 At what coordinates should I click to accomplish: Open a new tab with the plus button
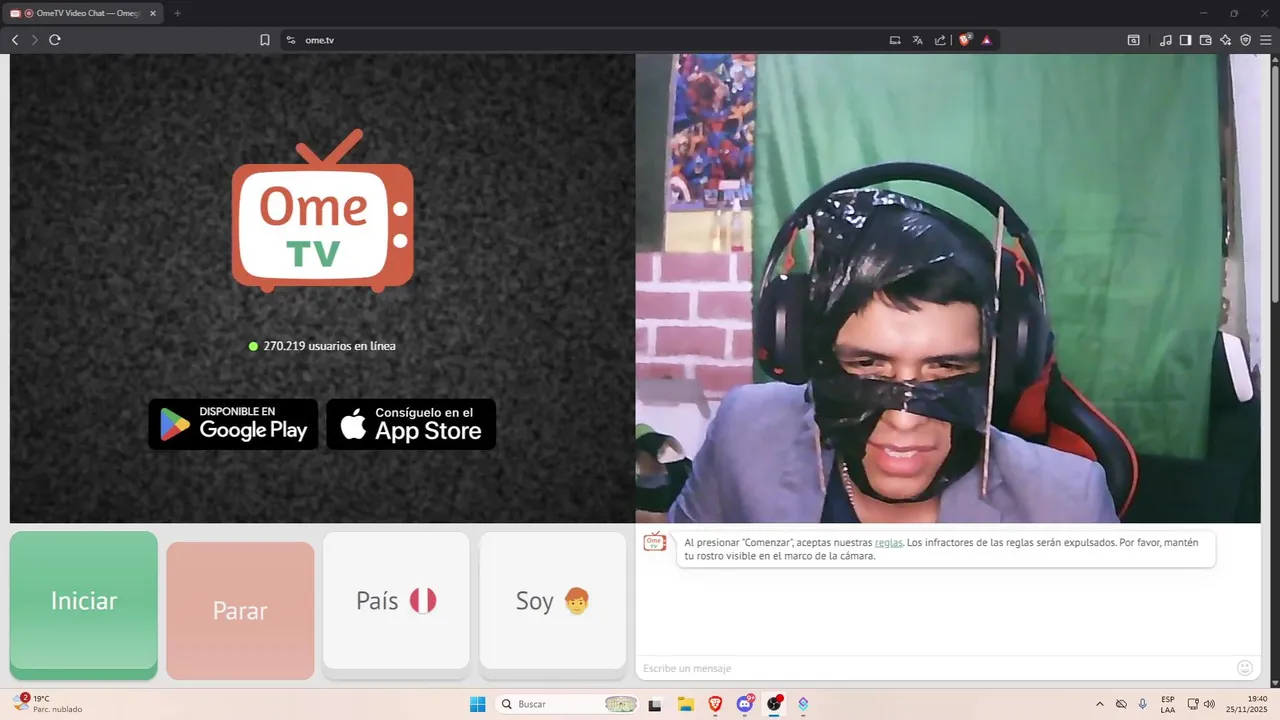[178, 13]
